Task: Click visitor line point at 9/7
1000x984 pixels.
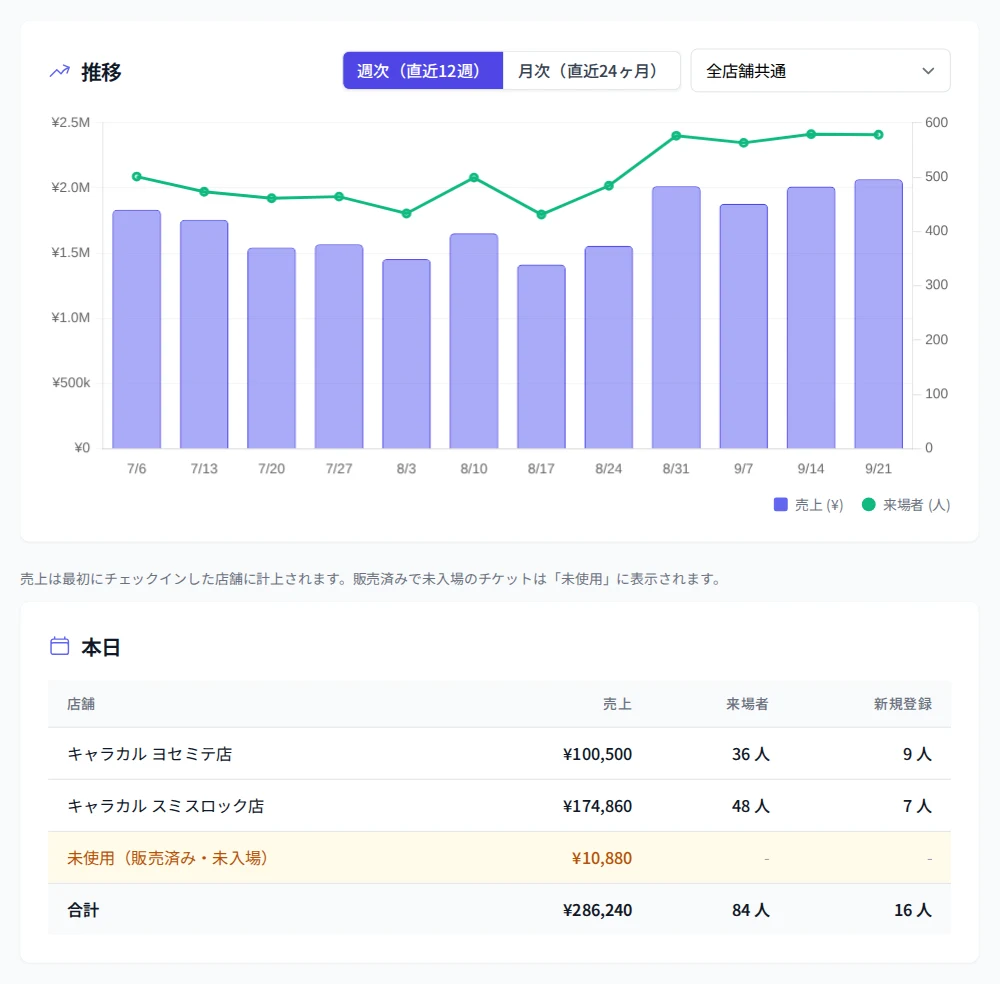Action: pyautogui.click(x=744, y=143)
